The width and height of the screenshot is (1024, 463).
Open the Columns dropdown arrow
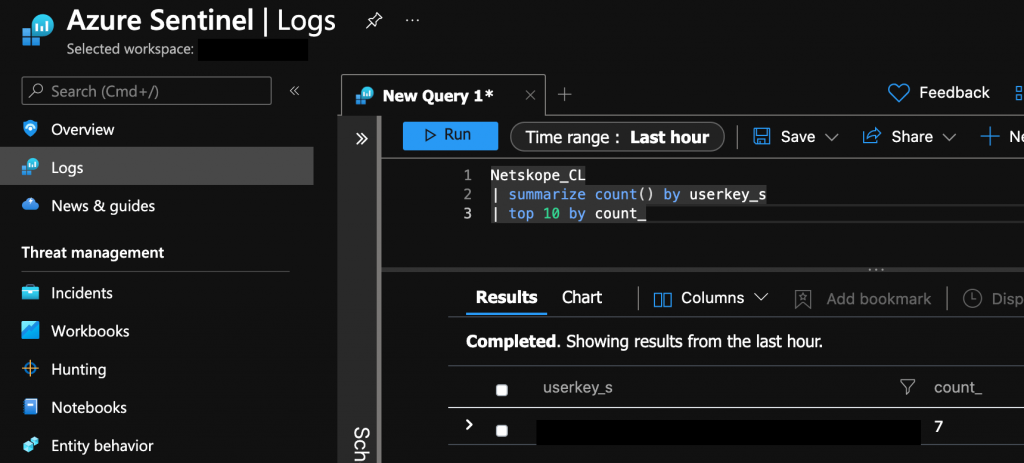point(761,297)
